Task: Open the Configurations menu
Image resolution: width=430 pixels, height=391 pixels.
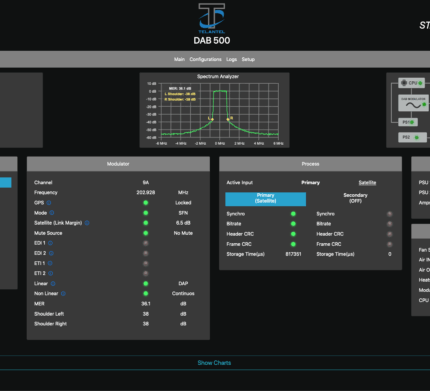Action: [x=205, y=59]
